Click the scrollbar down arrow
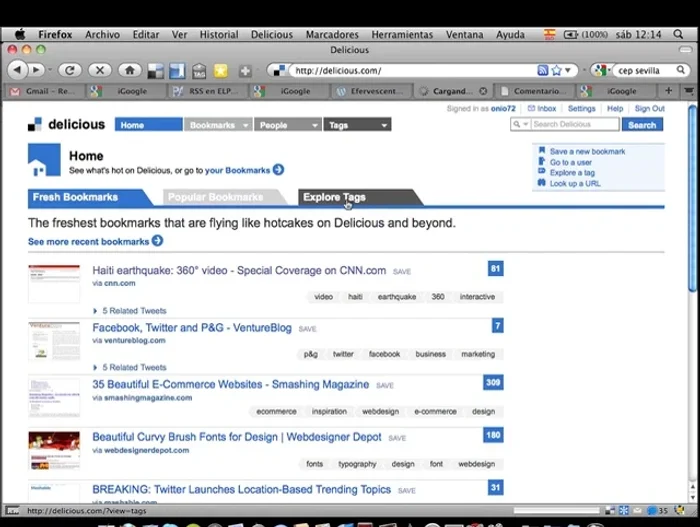700x527 pixels. [x=693, y=497]
